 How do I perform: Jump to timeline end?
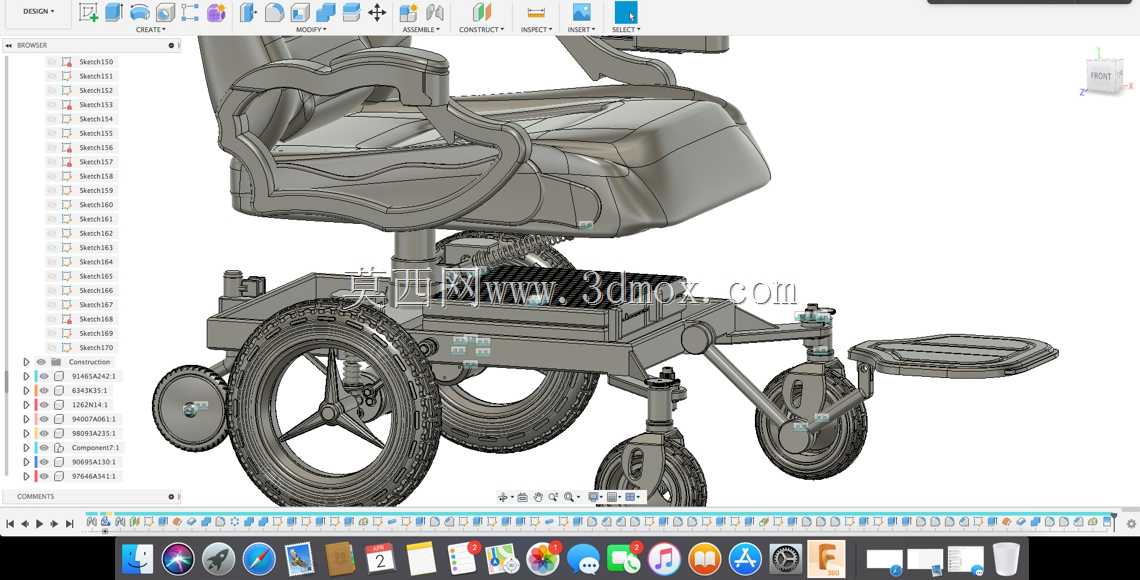(x=70, y=523)
